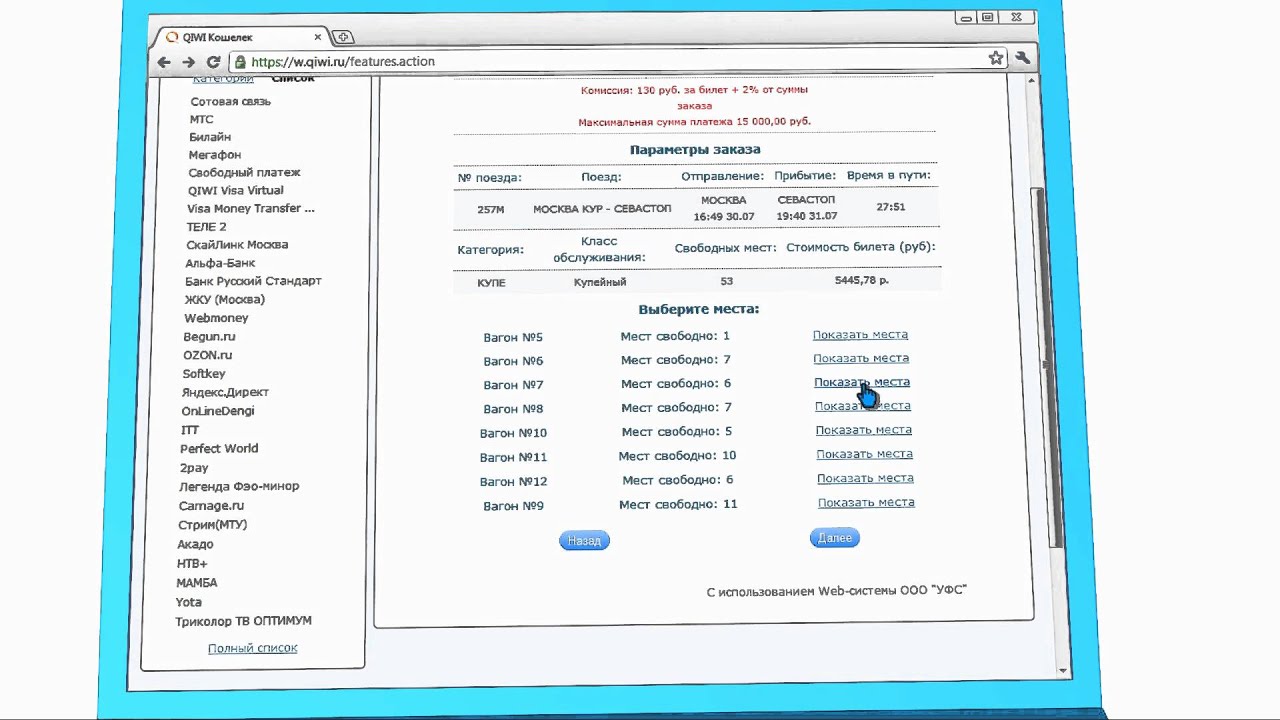
Task: Select ЖКУ (Москва) entry
Action: tap(224, 299)
